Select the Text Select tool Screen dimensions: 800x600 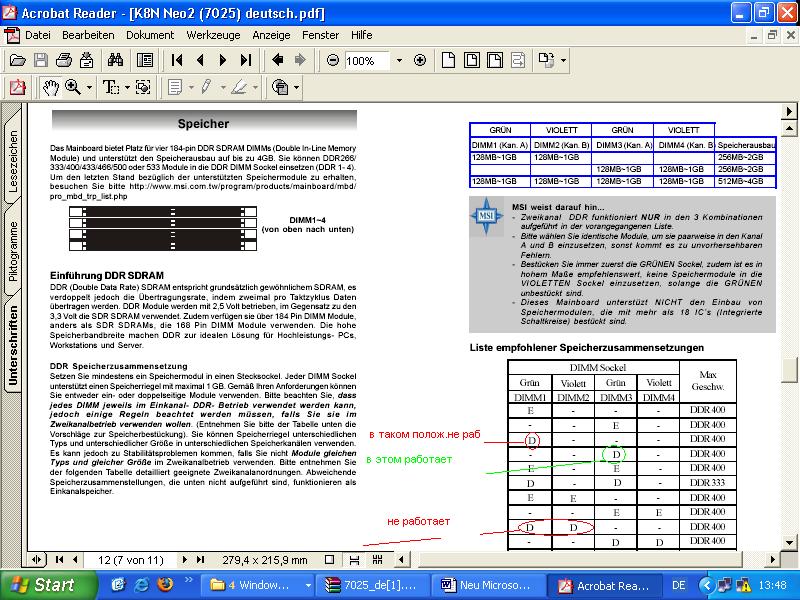(111, 87)
